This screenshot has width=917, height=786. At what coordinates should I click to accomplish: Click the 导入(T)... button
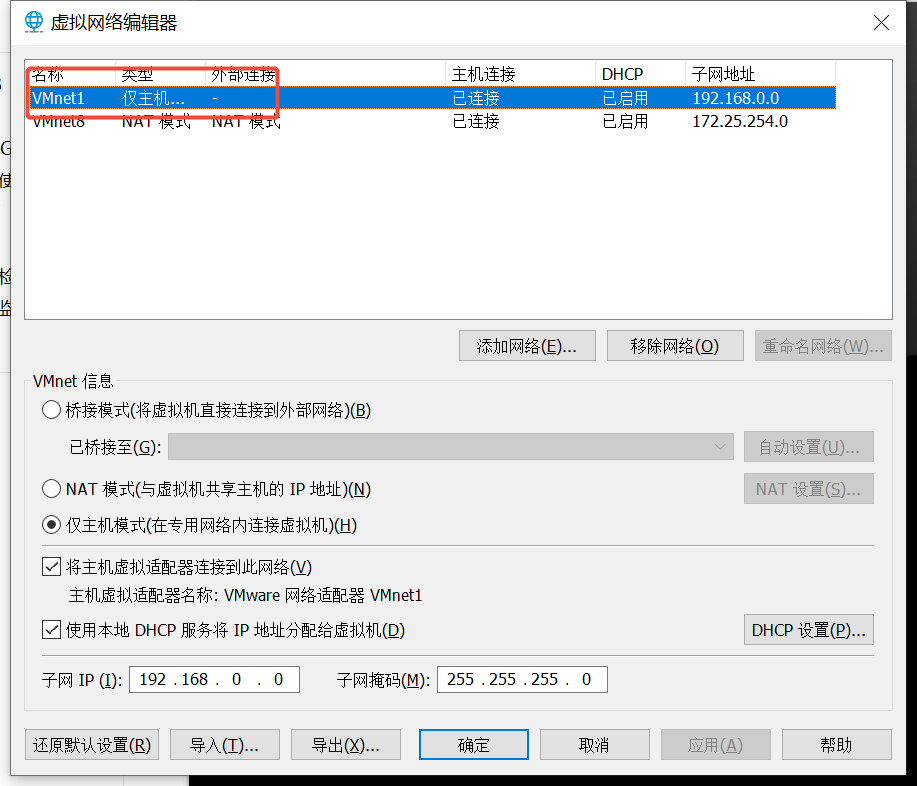(x=225, y=744)
